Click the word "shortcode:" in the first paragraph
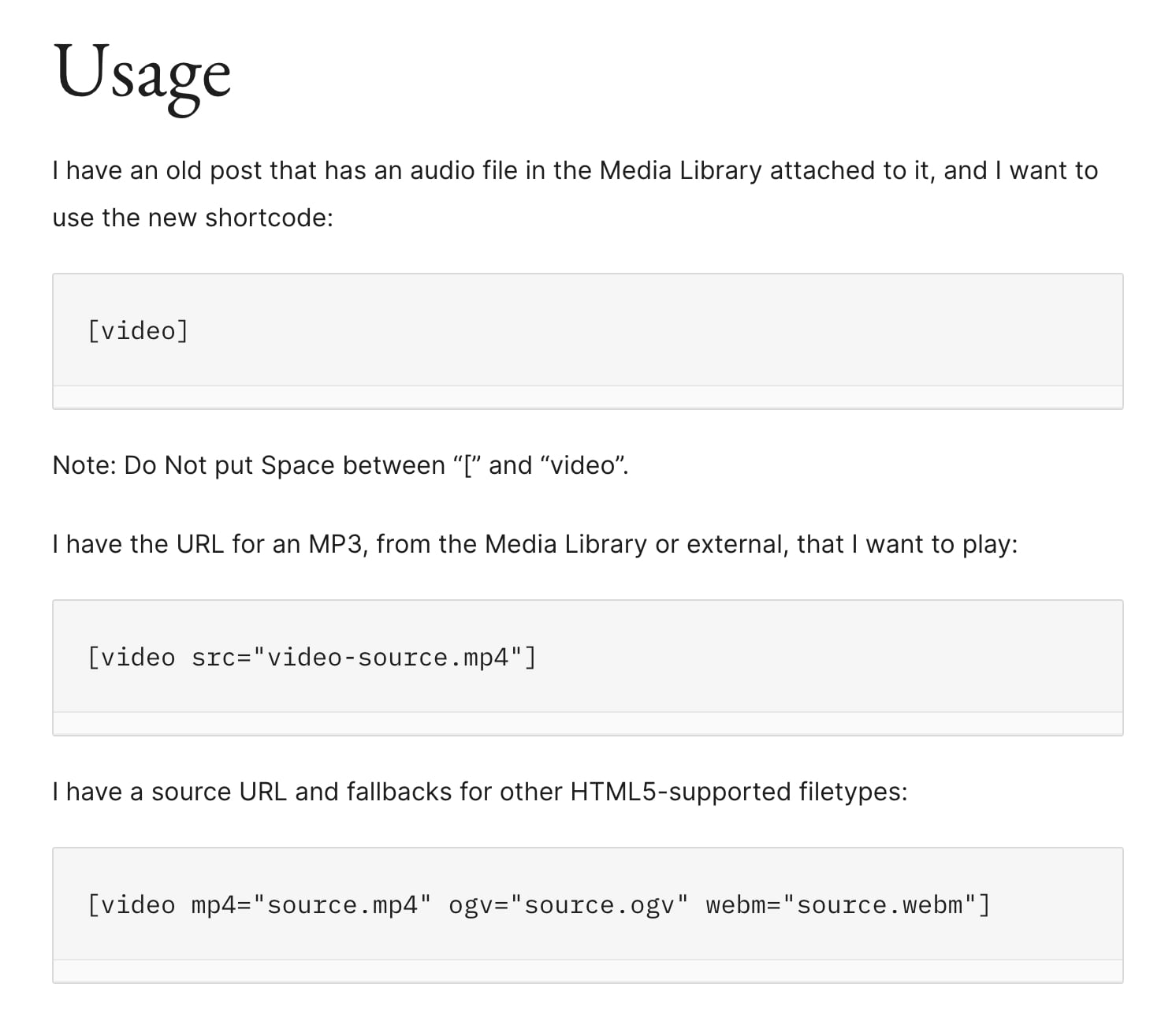This screenshot has width=1176, height=1029. click(269, 218)
